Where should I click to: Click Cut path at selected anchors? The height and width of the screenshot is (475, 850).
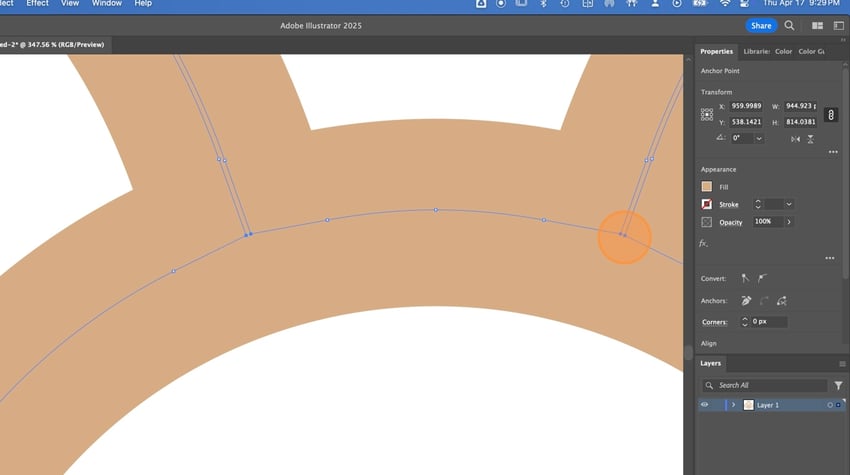(x=781, y=300)
